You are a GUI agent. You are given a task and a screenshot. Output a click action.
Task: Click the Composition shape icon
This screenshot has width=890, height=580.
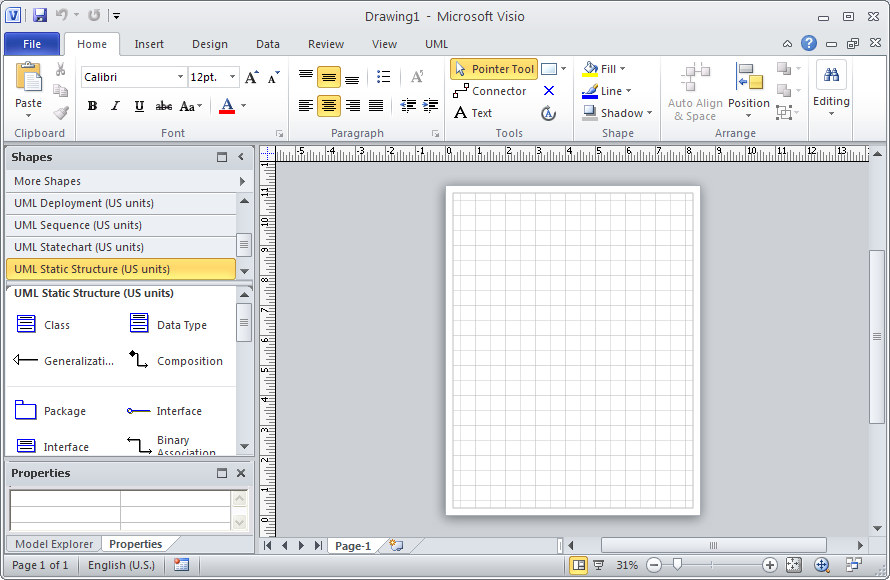pos(138,359)
